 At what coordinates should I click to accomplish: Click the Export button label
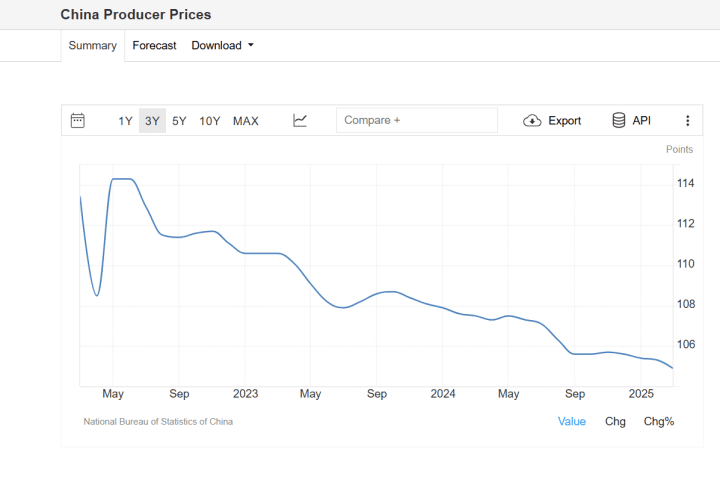pyautogui.click(x=564, y=121)
